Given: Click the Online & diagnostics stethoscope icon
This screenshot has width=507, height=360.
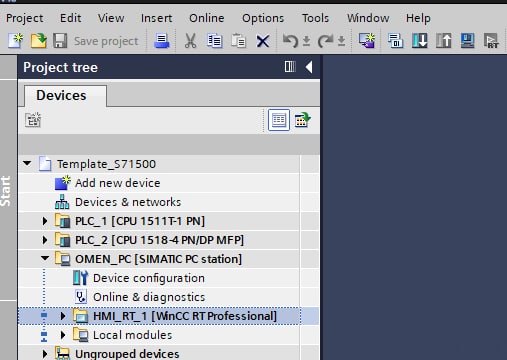Looking at the screenshot, I should coord(81,297).
